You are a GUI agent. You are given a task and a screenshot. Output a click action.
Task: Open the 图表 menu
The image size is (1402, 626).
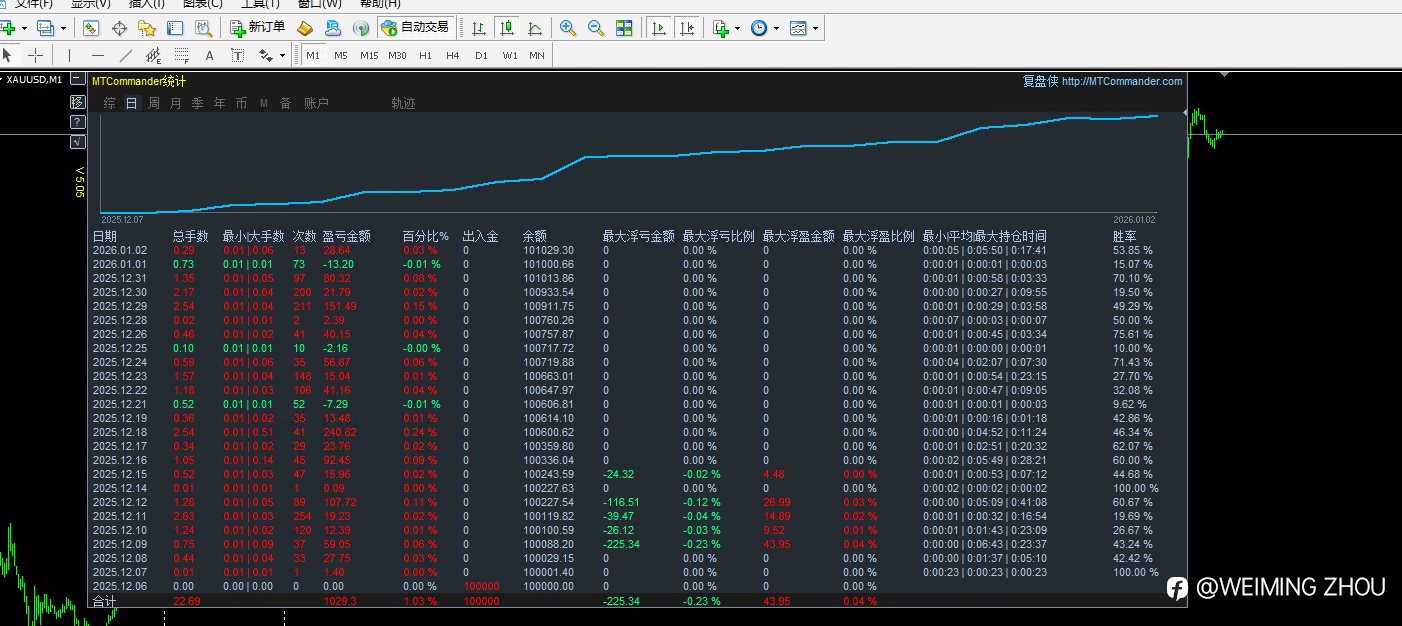[203, 4]
